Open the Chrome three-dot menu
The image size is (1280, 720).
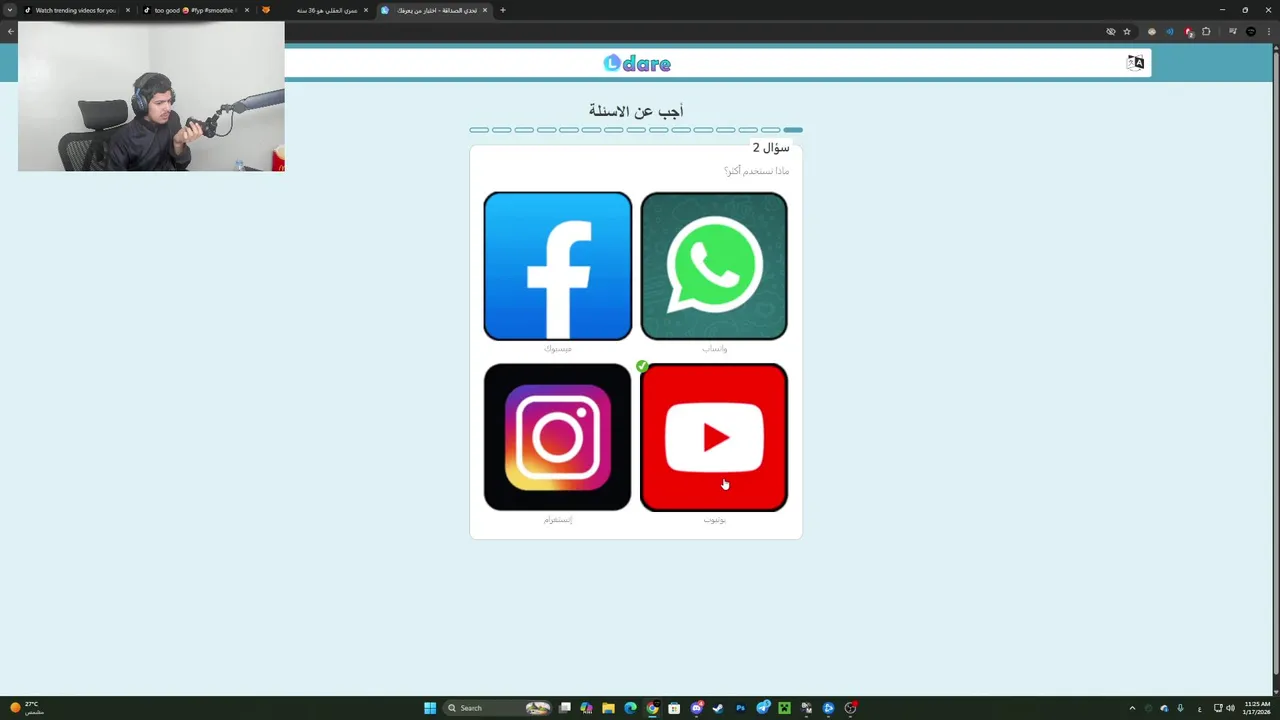point(1269,31)
